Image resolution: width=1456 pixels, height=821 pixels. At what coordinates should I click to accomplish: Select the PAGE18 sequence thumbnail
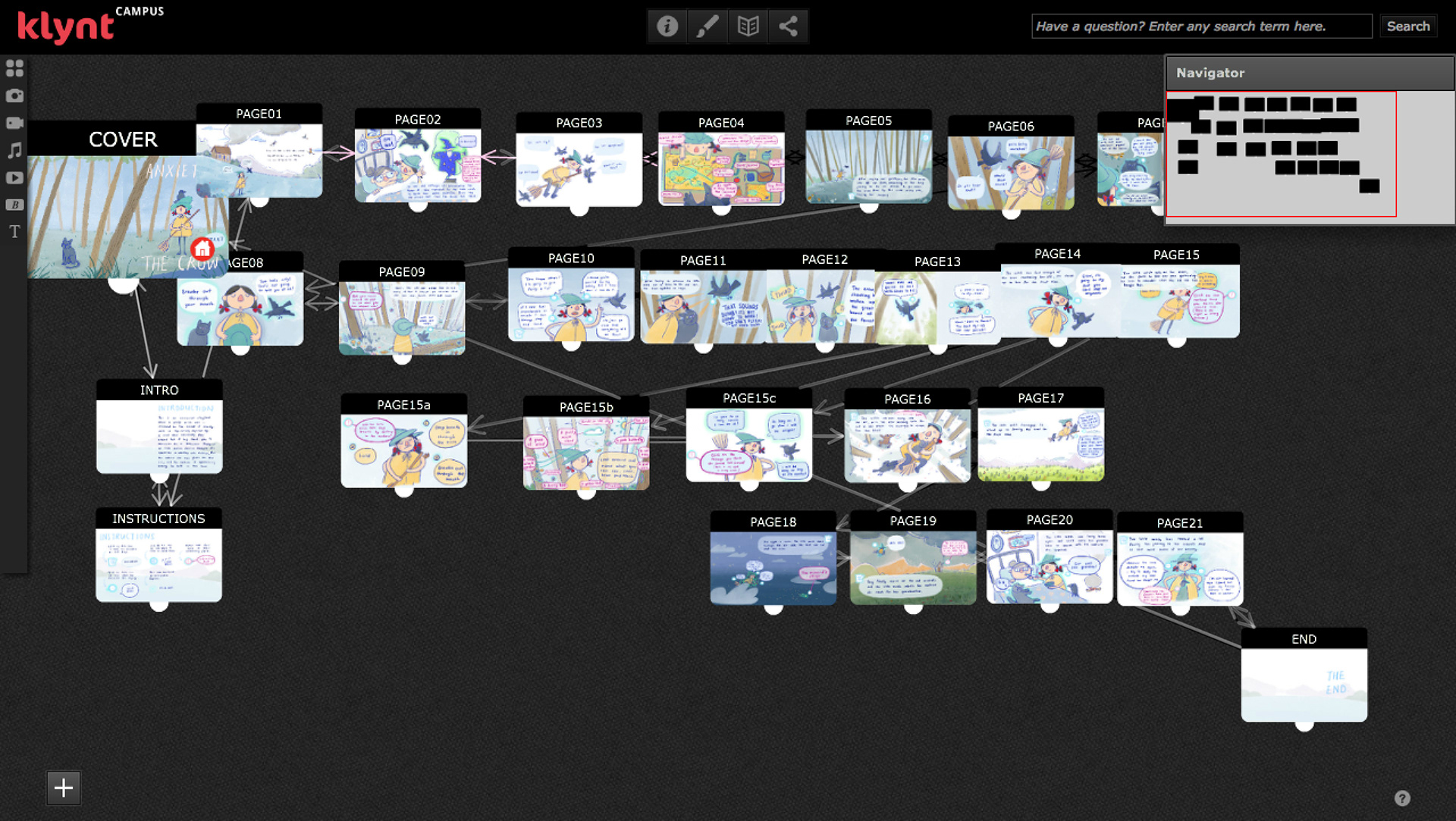click(x=773, y=568)
